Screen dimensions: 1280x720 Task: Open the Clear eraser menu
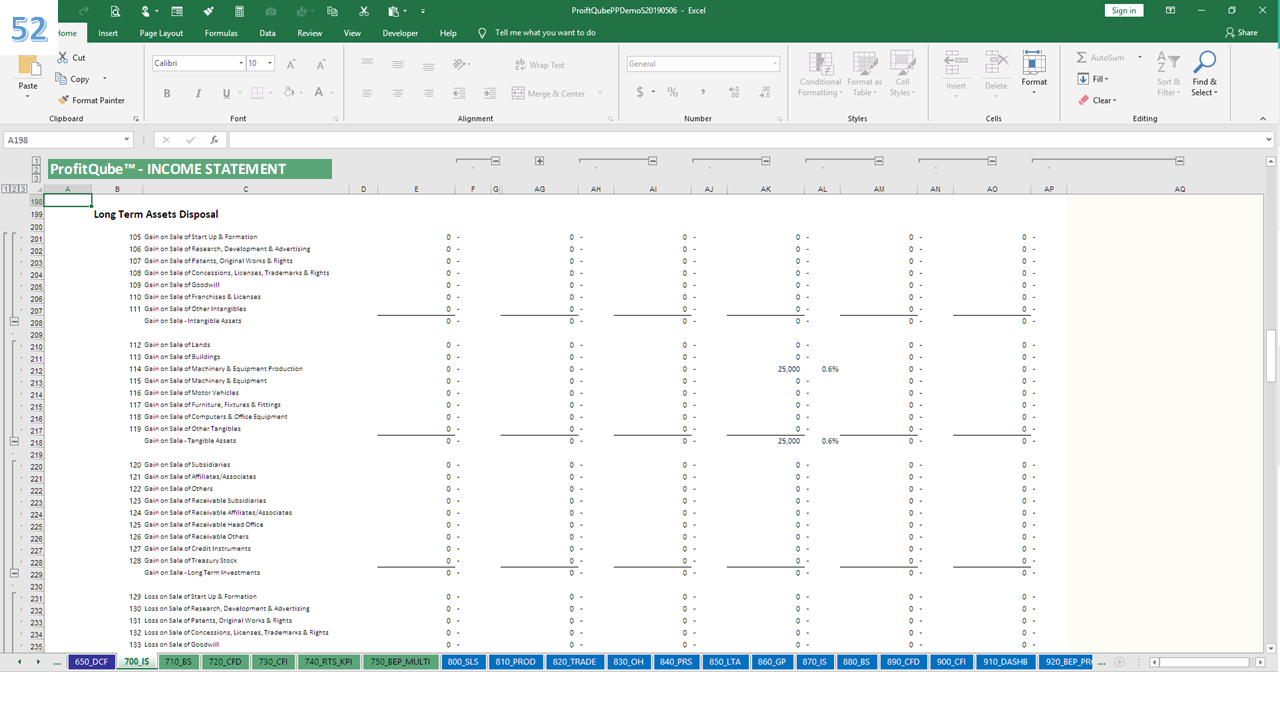[x=1097, y=100]
